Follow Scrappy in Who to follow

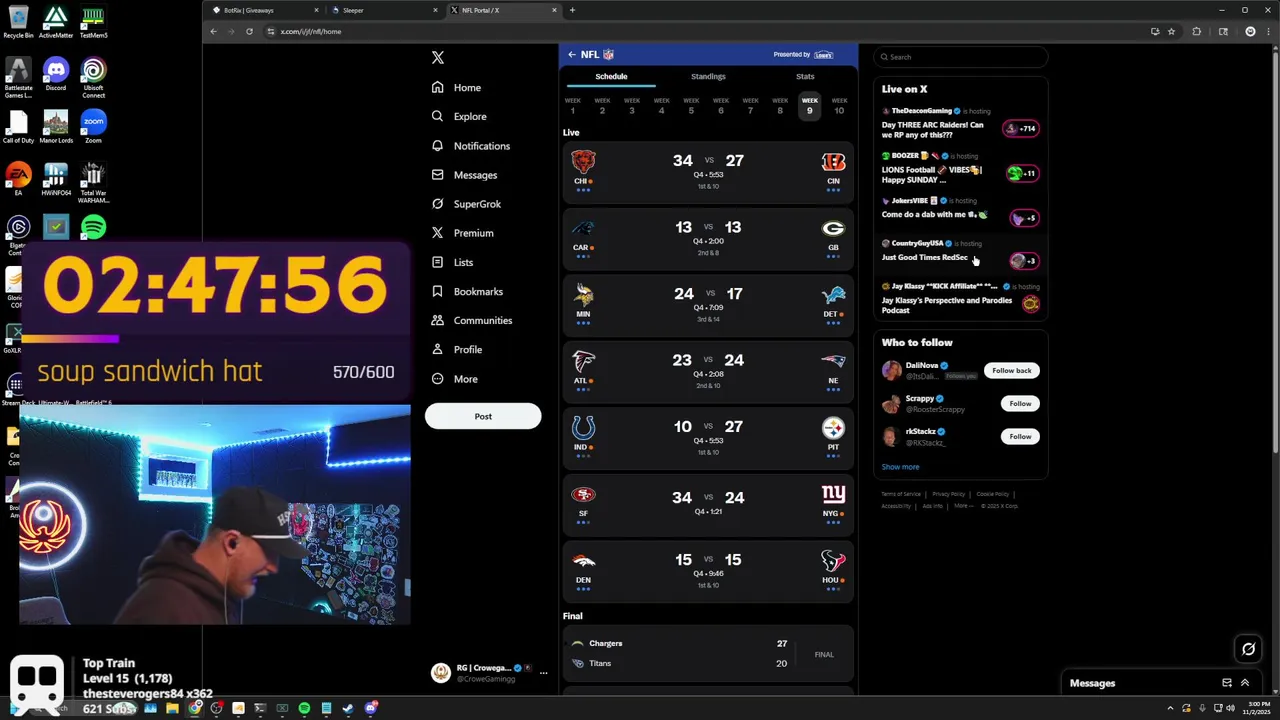click(1020, 404)
